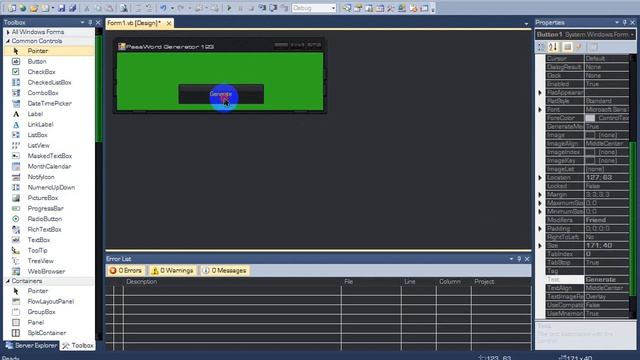The width and height of the screenshot is (640, 360).
Task: Click the Generate button on the form
Action: pos(221,94)
